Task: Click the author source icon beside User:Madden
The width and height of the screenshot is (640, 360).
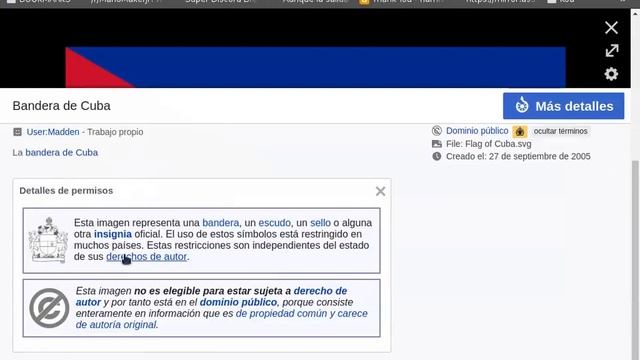Action: 17,132
